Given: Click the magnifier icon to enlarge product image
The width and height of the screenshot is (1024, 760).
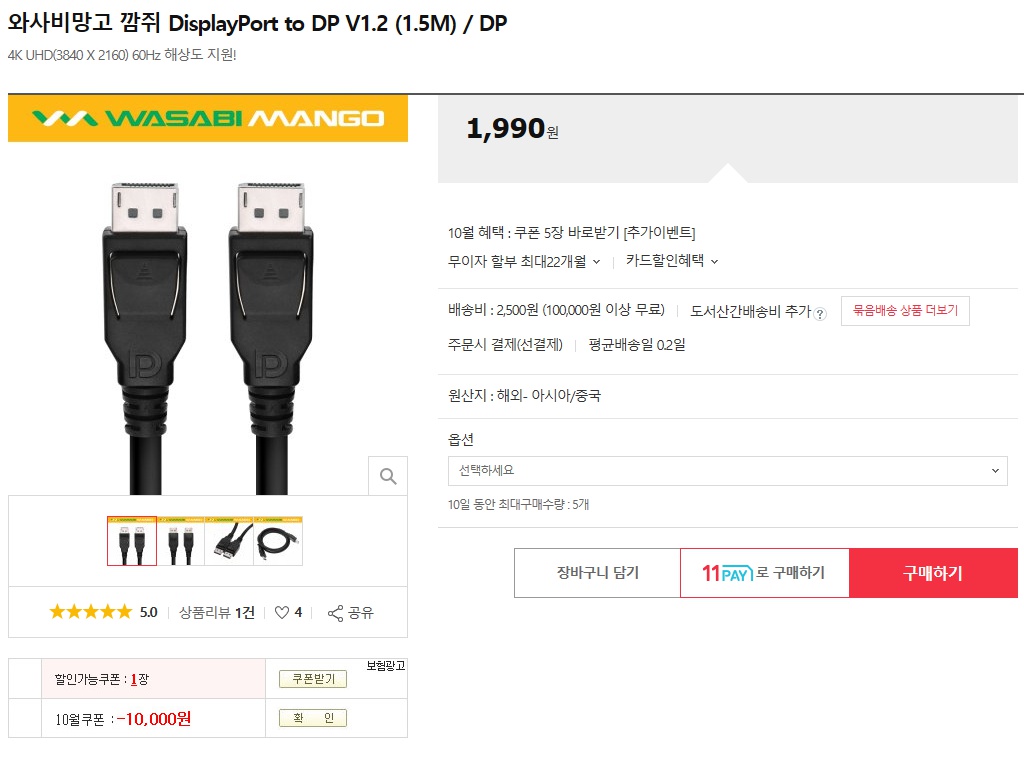Looking at the screenshot, I should pyautogui.click(x=388, y=475).
